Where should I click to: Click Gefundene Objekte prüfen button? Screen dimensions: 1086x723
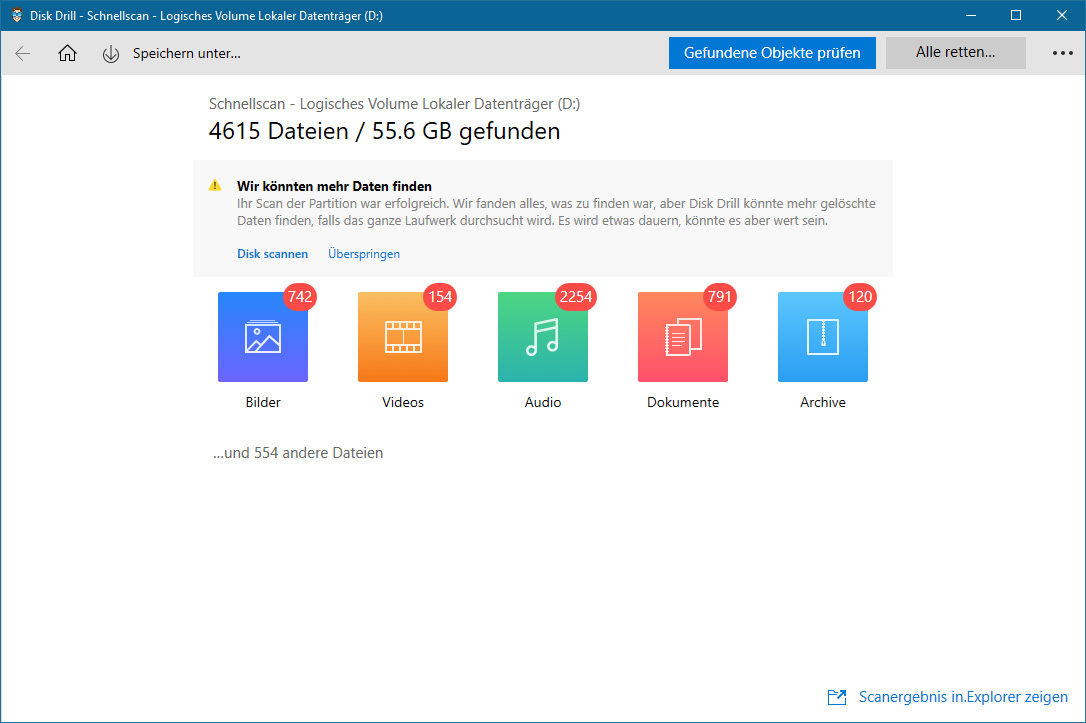click(772, 53)
